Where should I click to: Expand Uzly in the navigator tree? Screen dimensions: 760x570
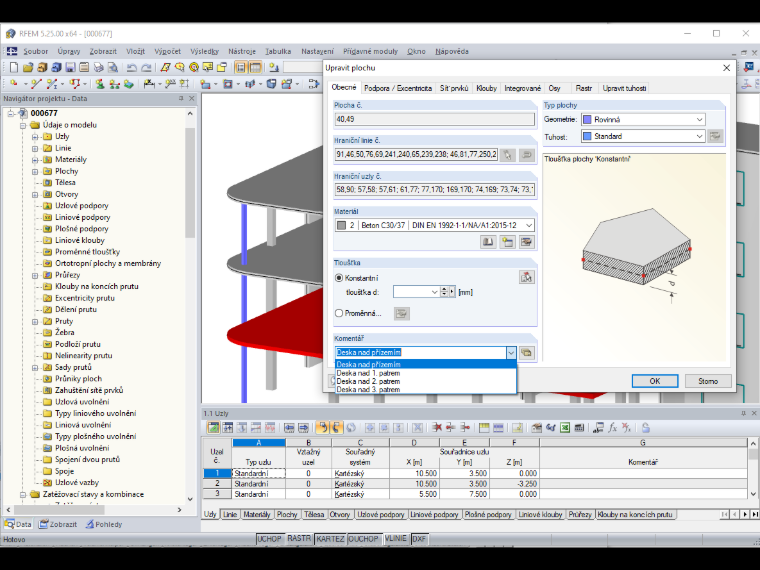tap(35, 137)
